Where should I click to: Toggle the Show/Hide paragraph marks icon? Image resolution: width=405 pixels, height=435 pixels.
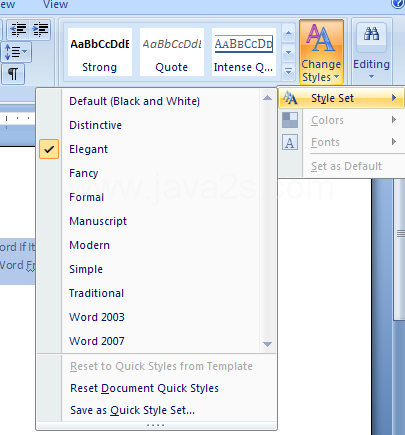point(13,74)
